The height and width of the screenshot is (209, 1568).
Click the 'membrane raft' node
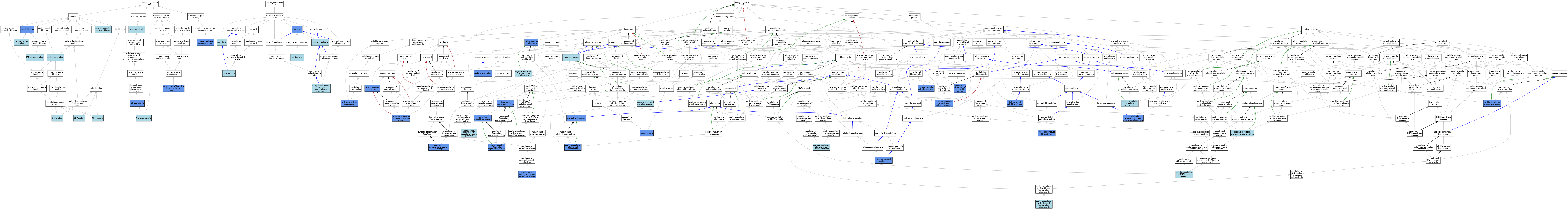click(x=297, y=57)
